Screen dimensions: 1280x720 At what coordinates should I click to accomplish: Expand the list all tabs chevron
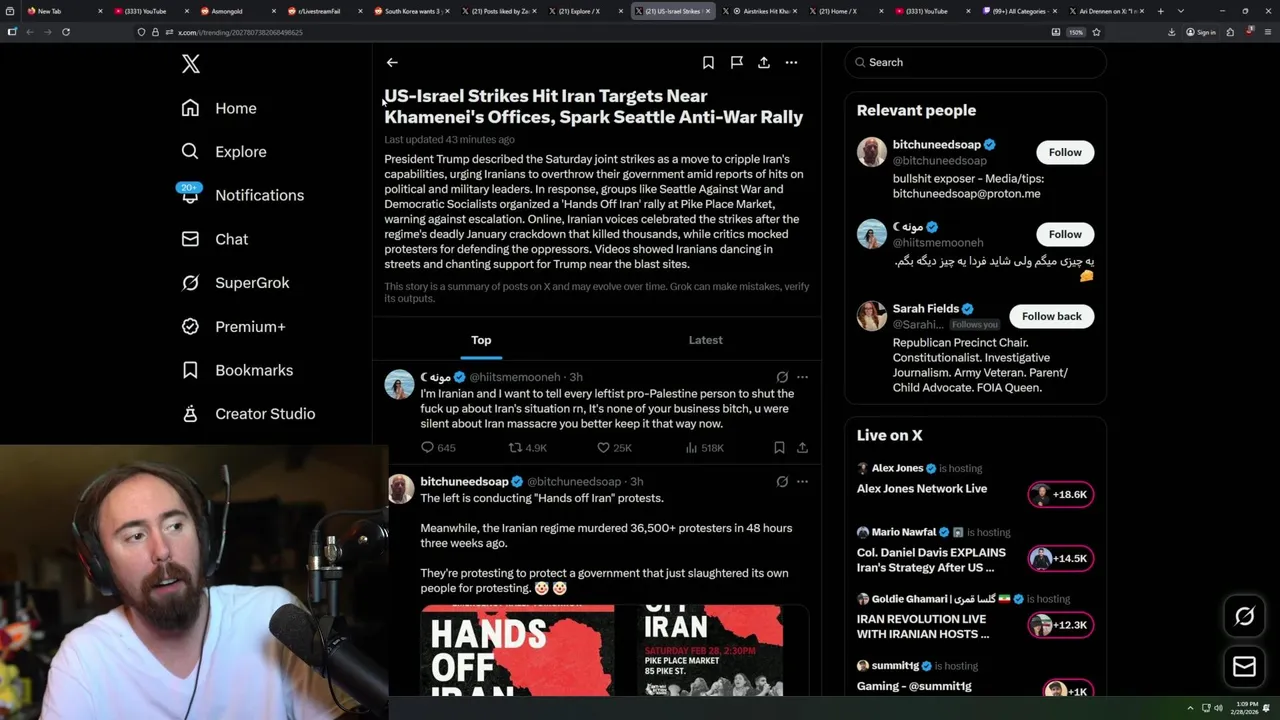(1179, 11)
